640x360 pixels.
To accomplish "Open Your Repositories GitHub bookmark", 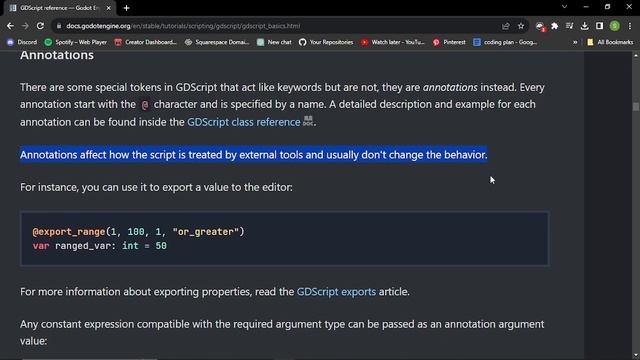I will pos(326,42).
